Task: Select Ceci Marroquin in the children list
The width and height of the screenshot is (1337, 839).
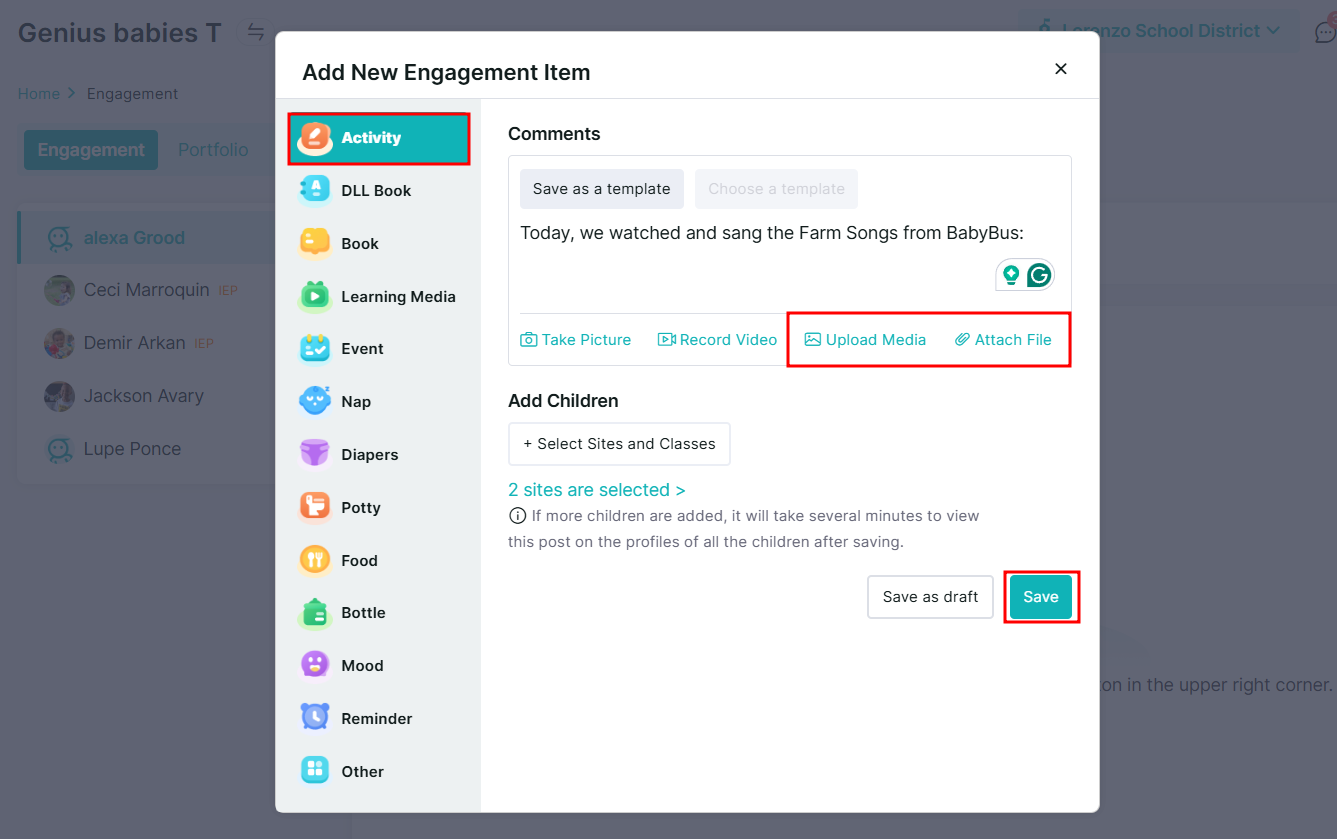Action: (147, 290)
